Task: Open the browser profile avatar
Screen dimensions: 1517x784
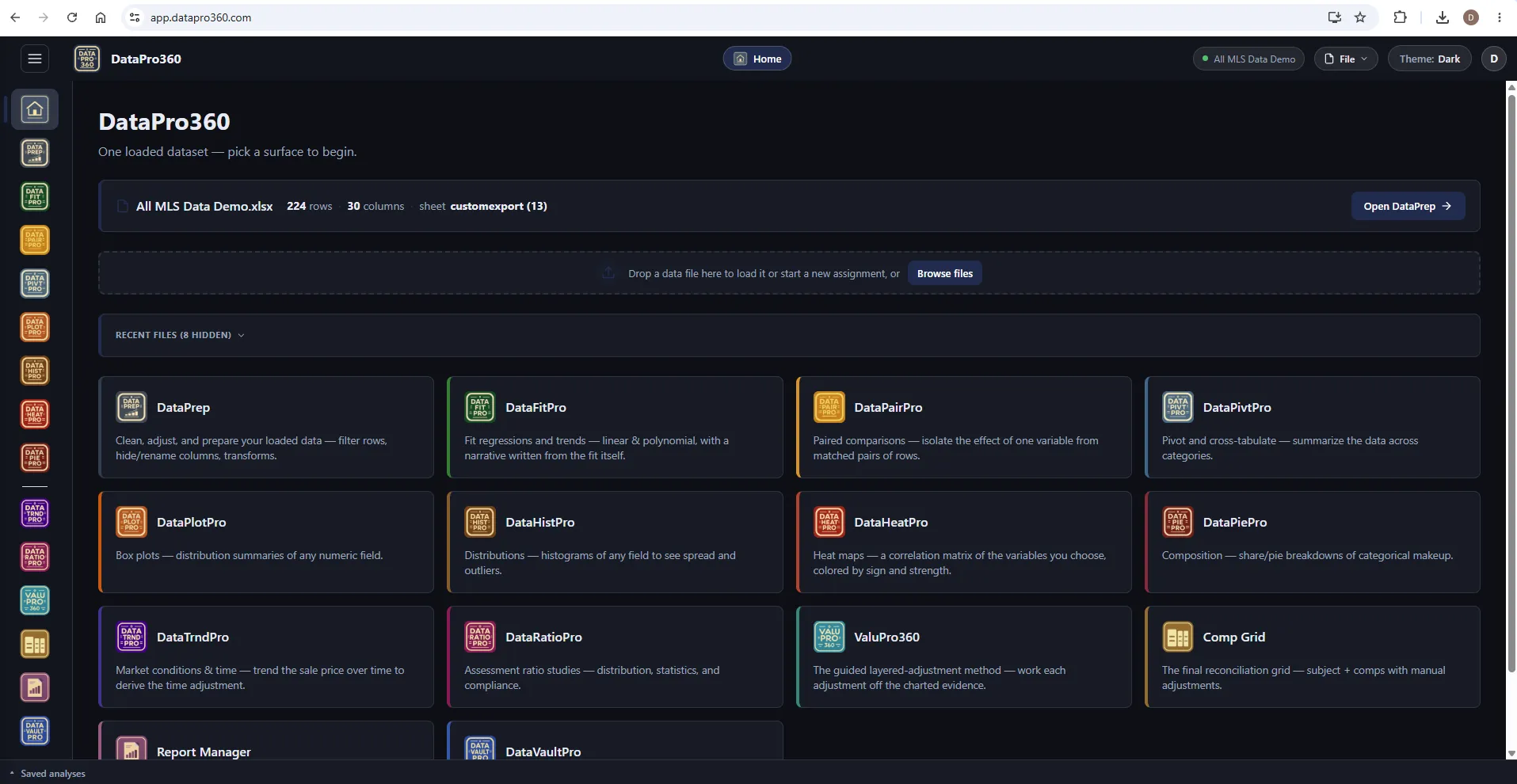Action: click(1471, 17)
